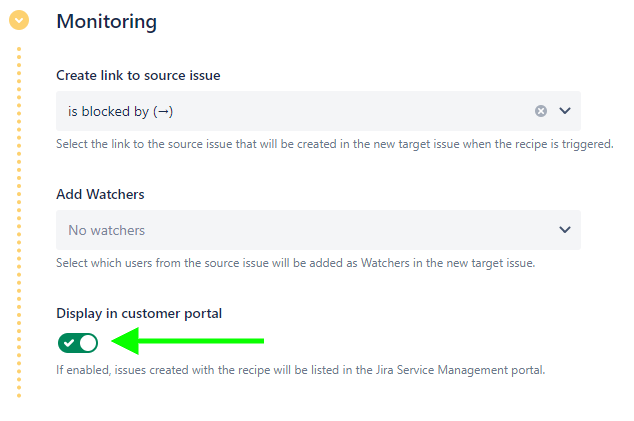
Task: Open the link type dropdown arrow
Action: point(565,111)
